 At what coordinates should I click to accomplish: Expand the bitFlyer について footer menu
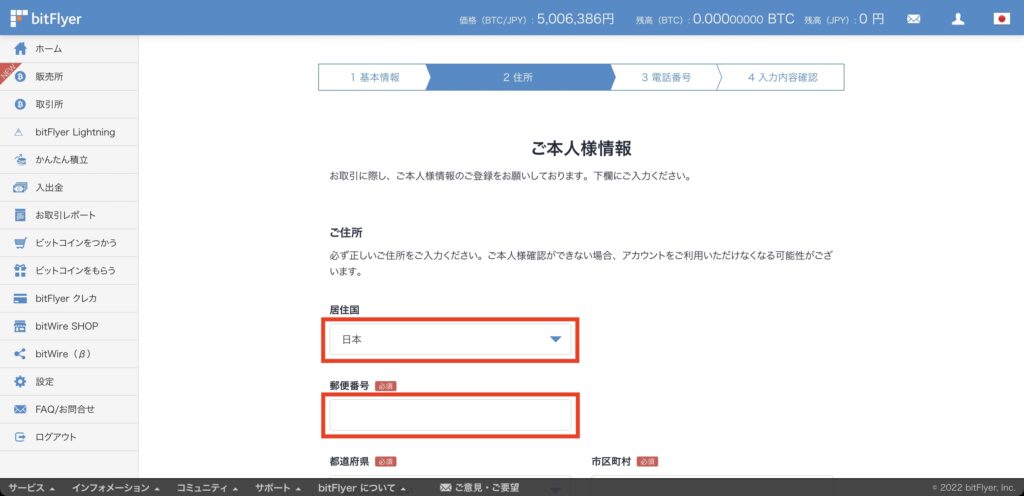362,488
